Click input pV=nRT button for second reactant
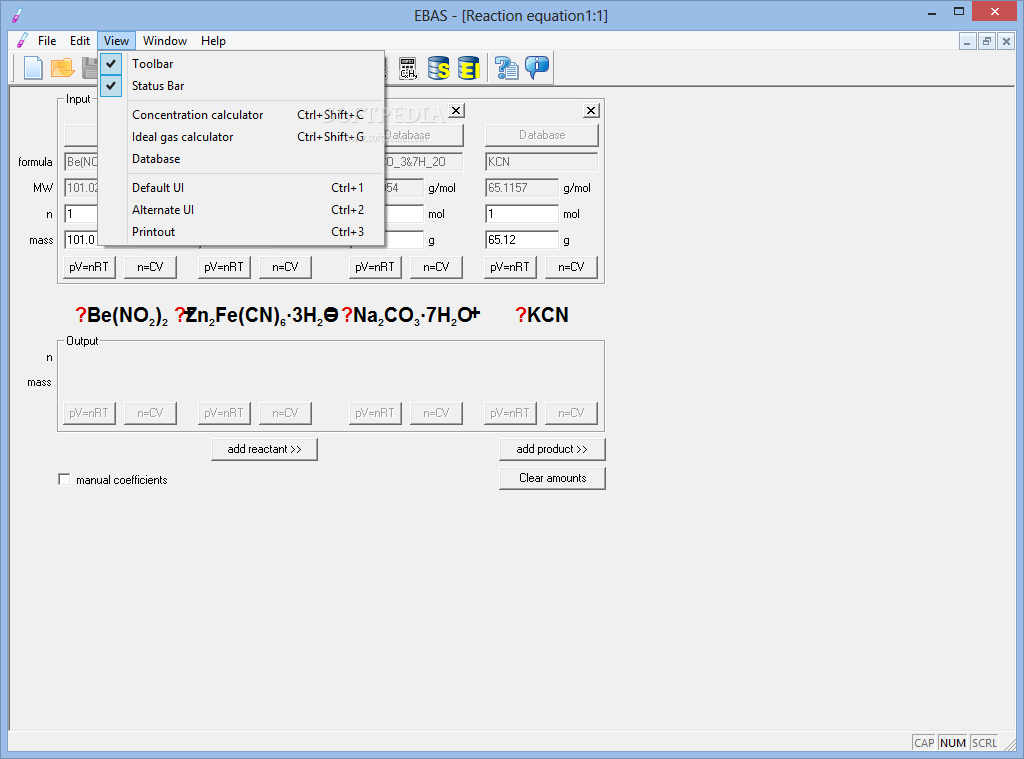 [224, 266]
